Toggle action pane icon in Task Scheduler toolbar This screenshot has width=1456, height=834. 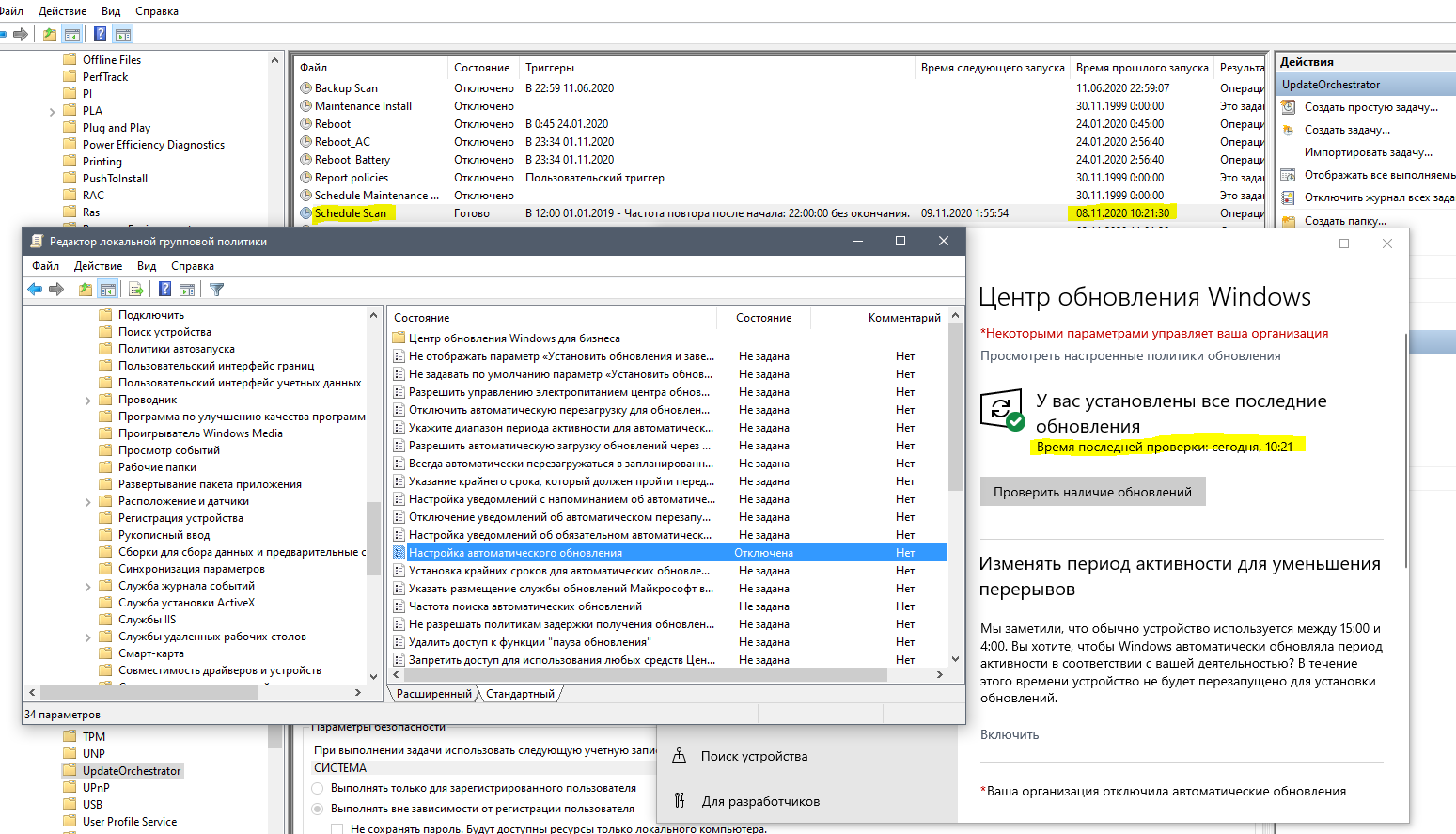[x=122, y=35]
